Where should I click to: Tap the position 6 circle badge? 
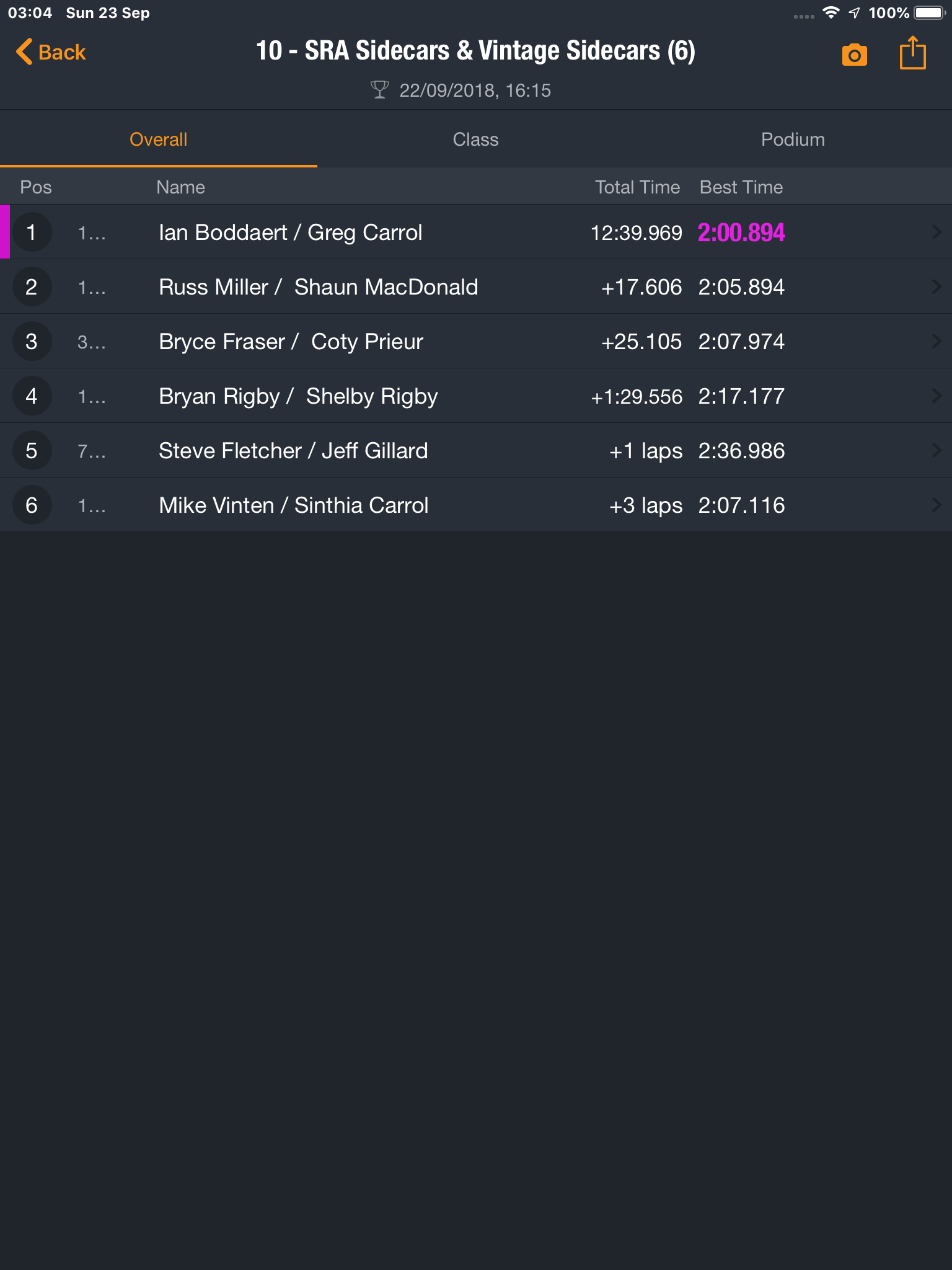[x=32, y=505]
